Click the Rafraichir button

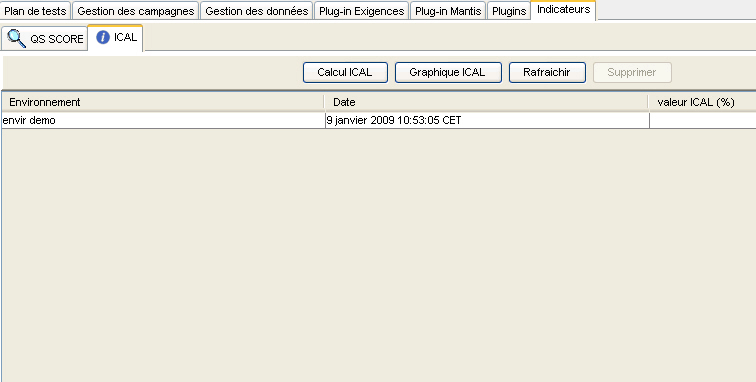pos(547,72)
